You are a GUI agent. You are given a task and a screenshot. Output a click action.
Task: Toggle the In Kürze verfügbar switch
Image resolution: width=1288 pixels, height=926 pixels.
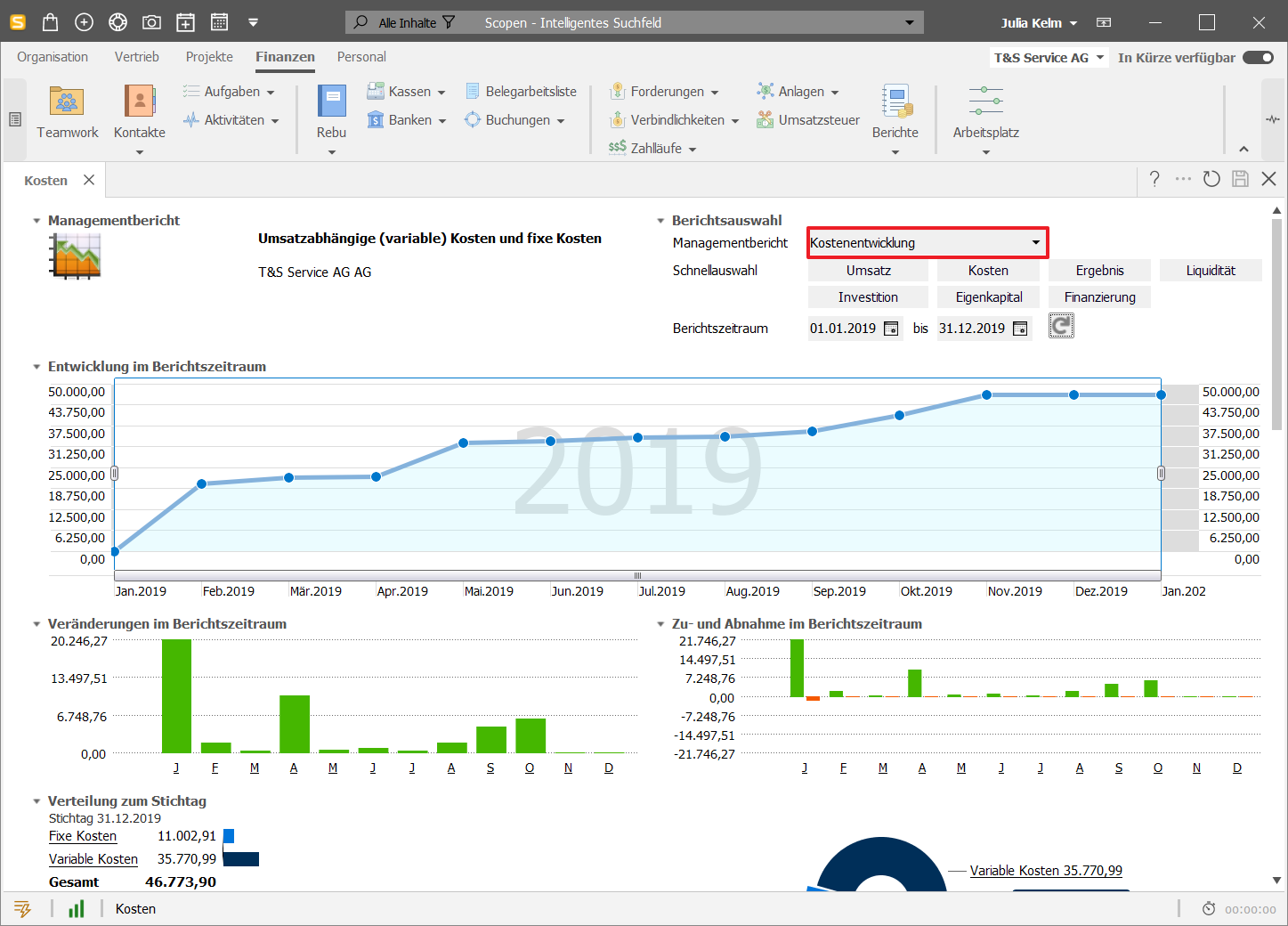(x=1259, y=57)
